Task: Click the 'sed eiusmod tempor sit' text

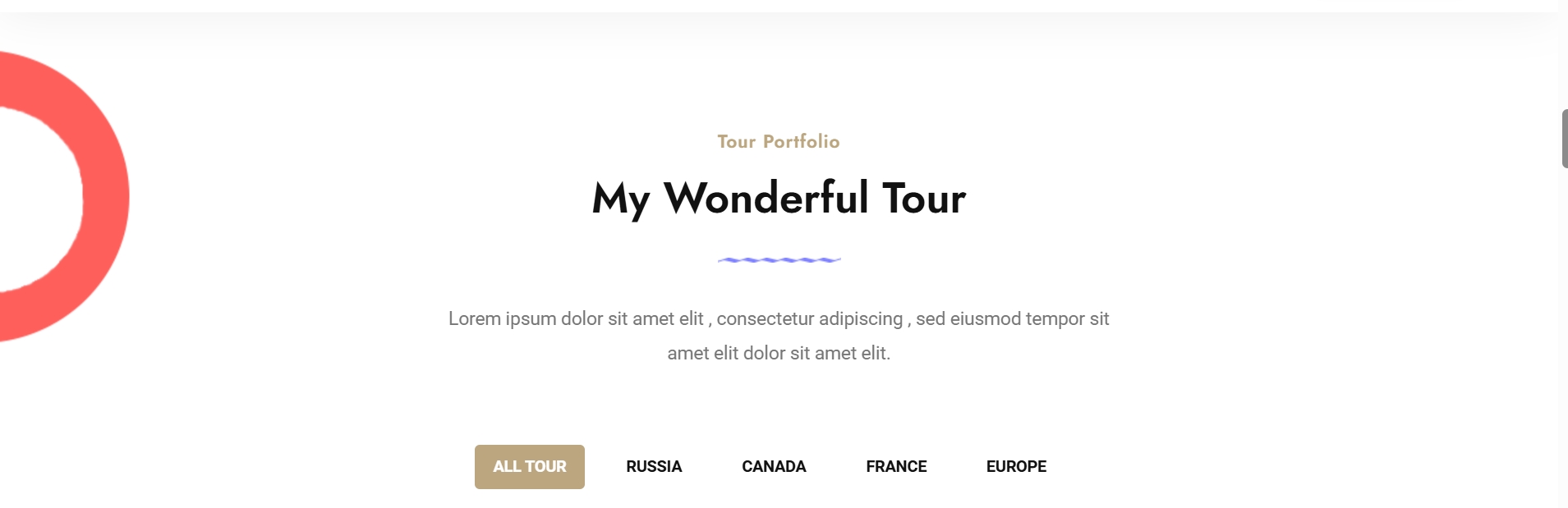Action: (x=1013, y=318)
